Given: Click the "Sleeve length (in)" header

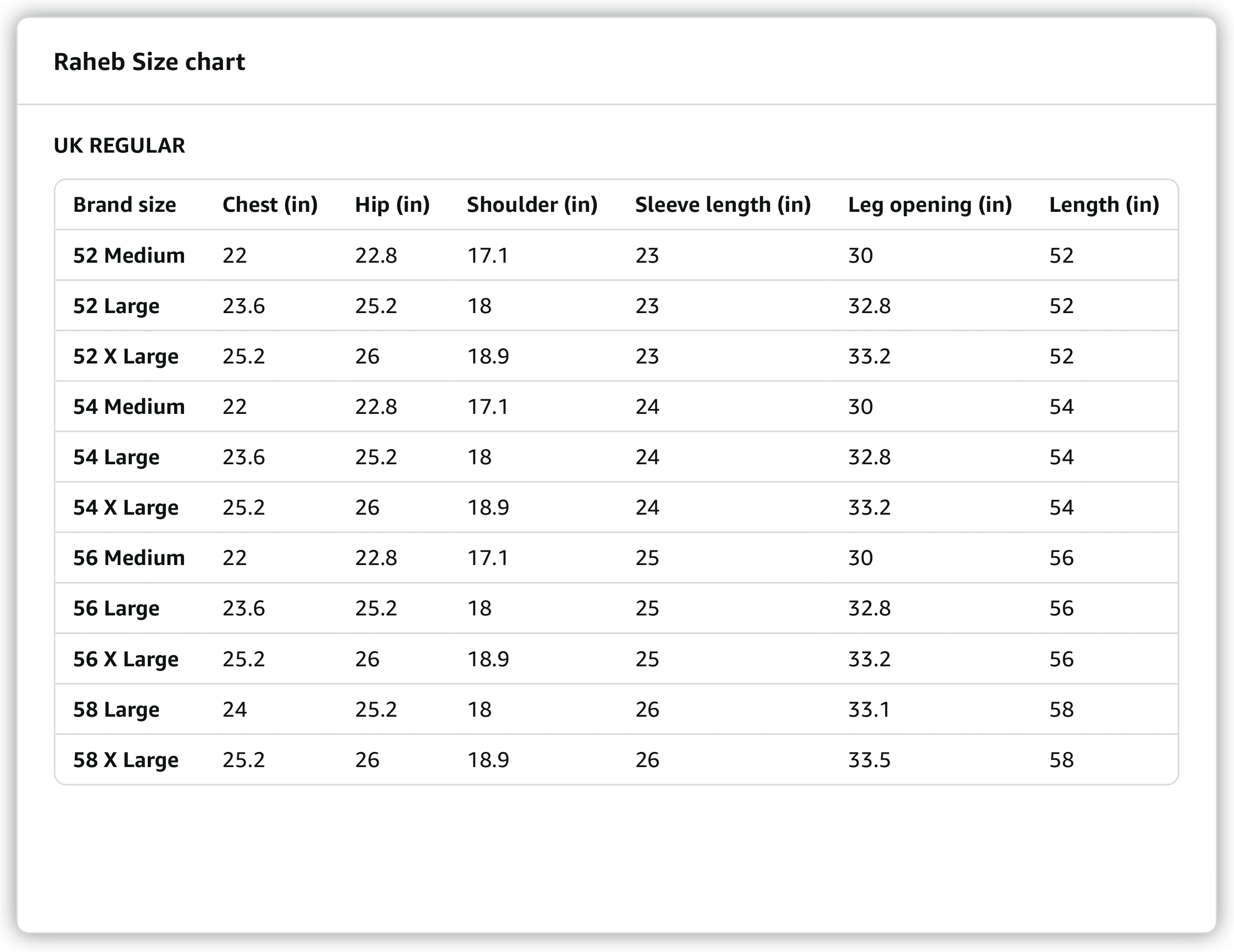Looking at the screenshot, I should pos(723,204).
